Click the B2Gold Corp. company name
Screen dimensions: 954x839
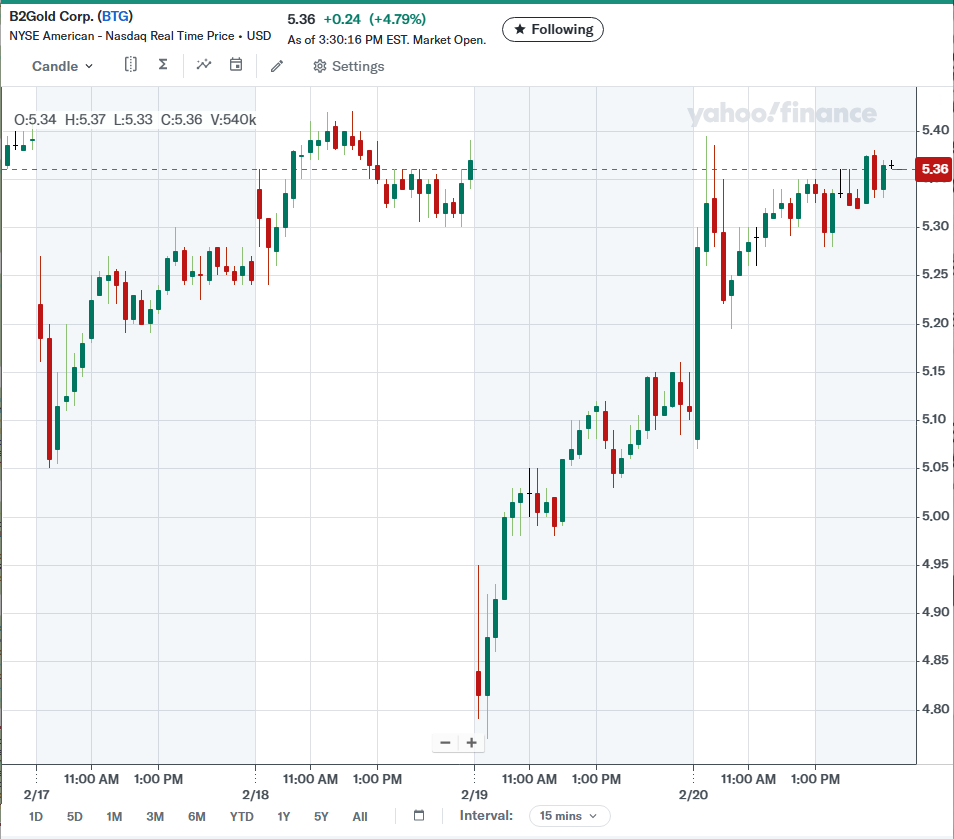pos(51,16)
